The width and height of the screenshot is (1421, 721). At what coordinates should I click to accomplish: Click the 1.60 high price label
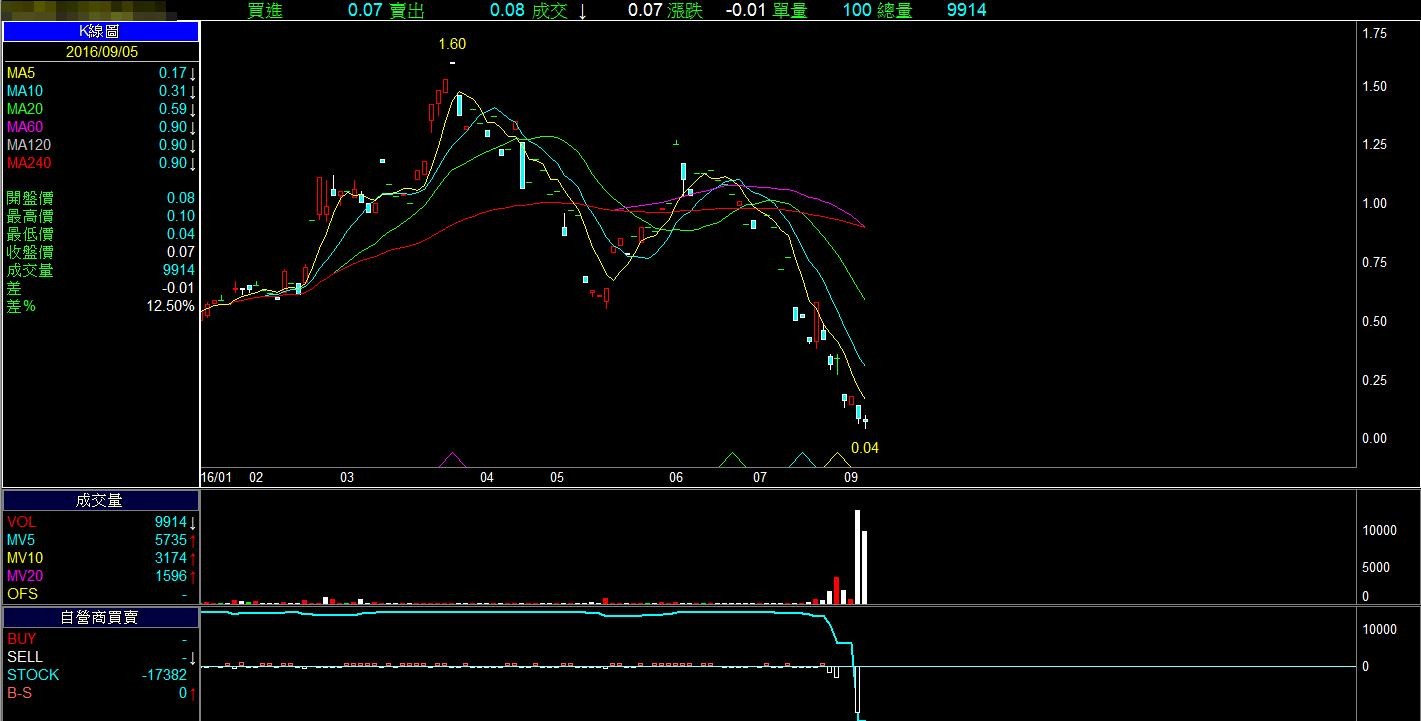[x=452, y=44]
